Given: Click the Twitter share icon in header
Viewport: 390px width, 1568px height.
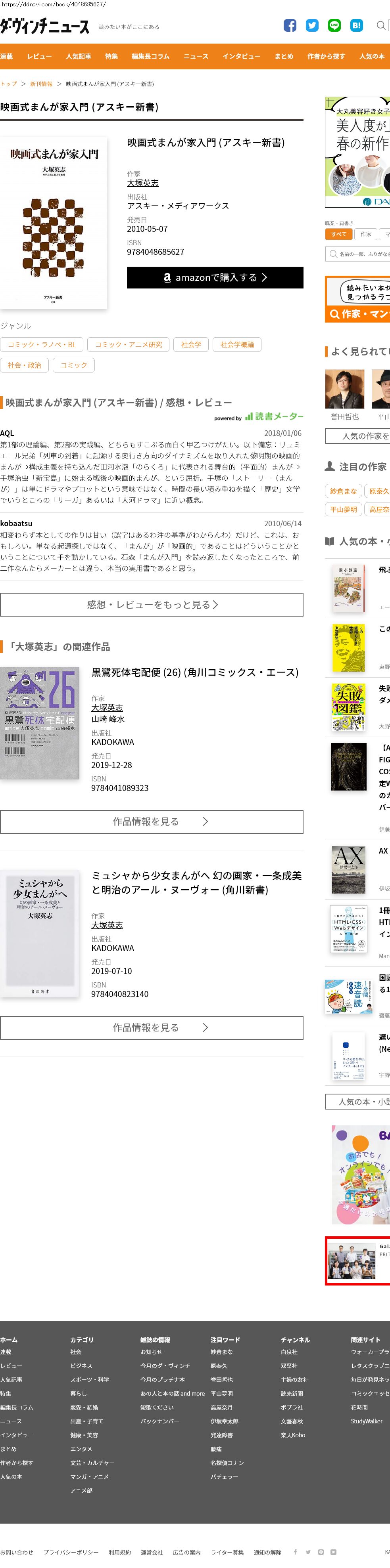Looking at the screenshot, I should [x=312, y=25].
